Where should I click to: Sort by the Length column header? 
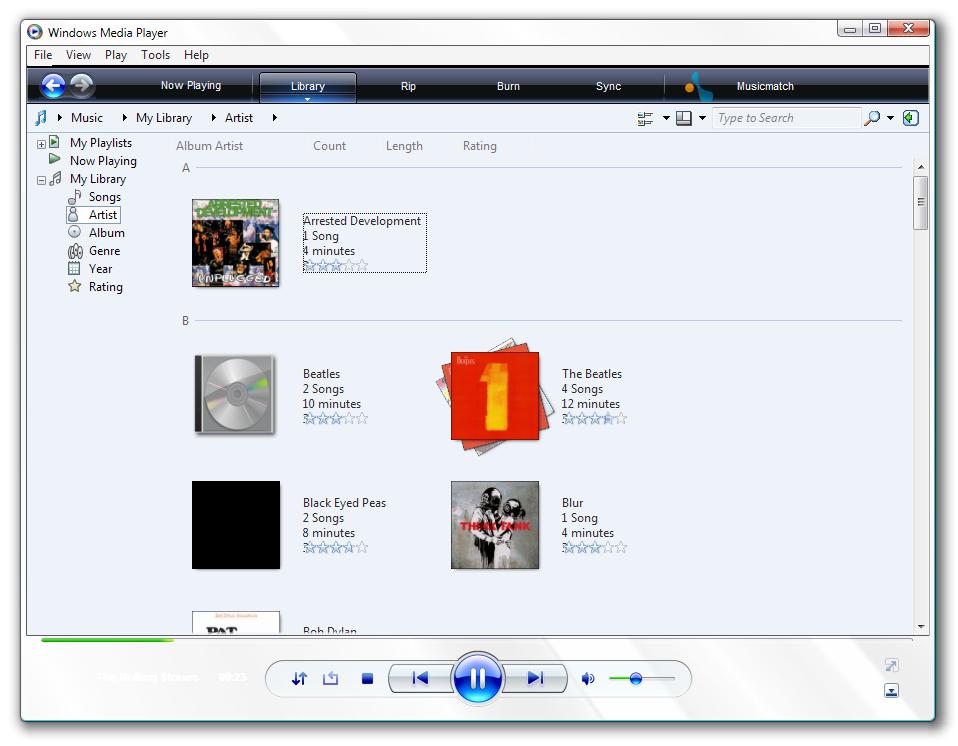404,146
